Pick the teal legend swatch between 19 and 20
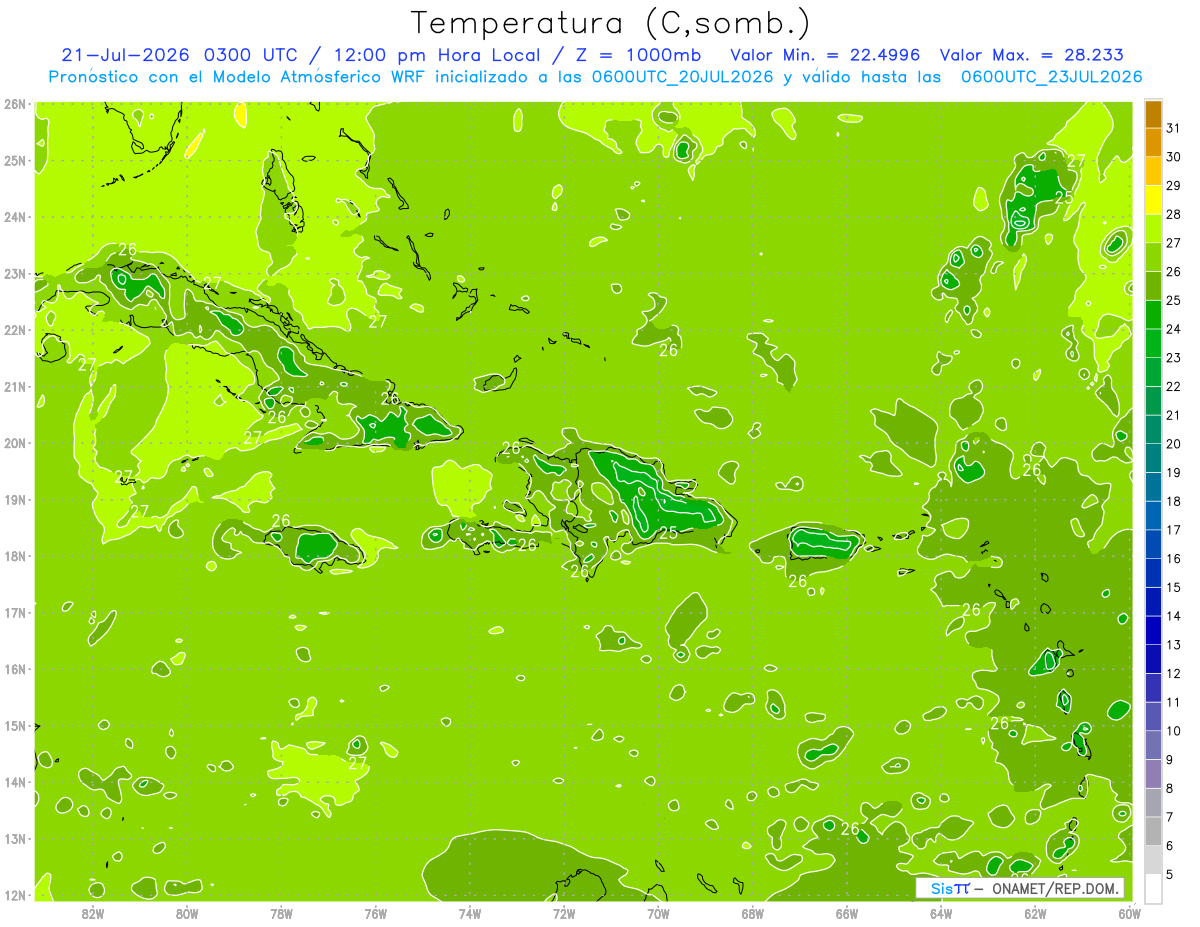 click(x=1153, y=458)
